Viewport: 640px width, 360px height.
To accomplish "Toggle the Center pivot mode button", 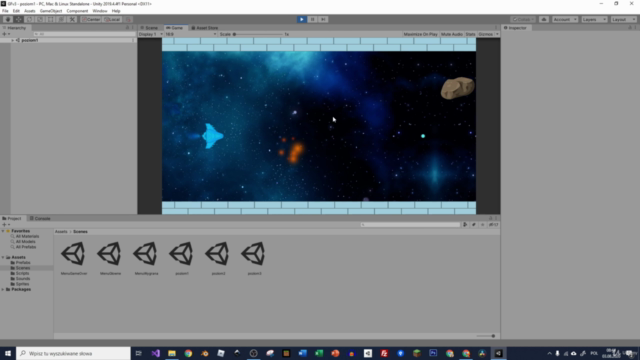I will pos(91,19).
